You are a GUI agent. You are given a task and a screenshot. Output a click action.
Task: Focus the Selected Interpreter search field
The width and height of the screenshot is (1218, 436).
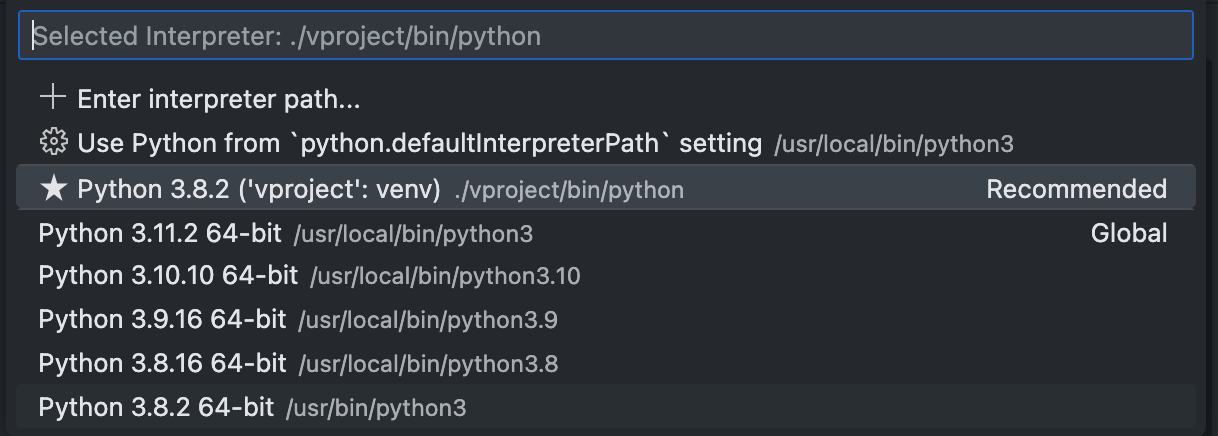[606, 36]
